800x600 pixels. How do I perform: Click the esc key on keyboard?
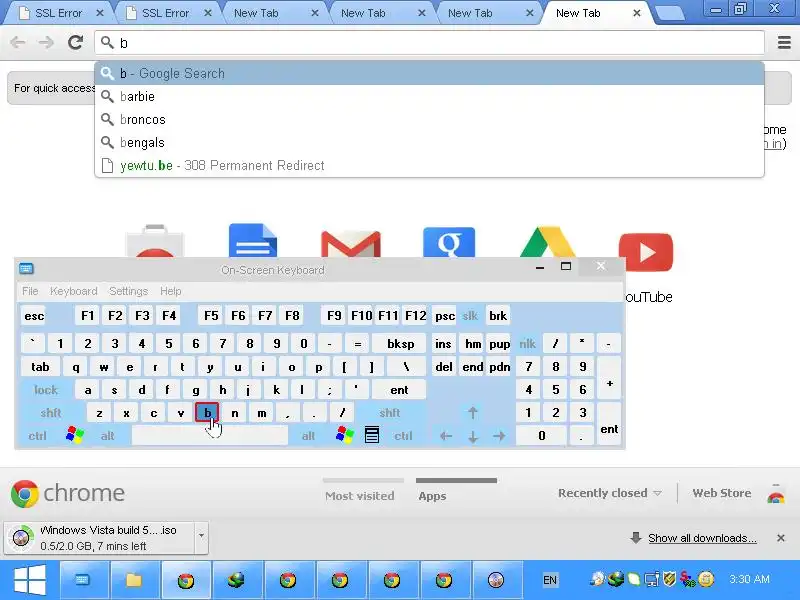point(34,316)
